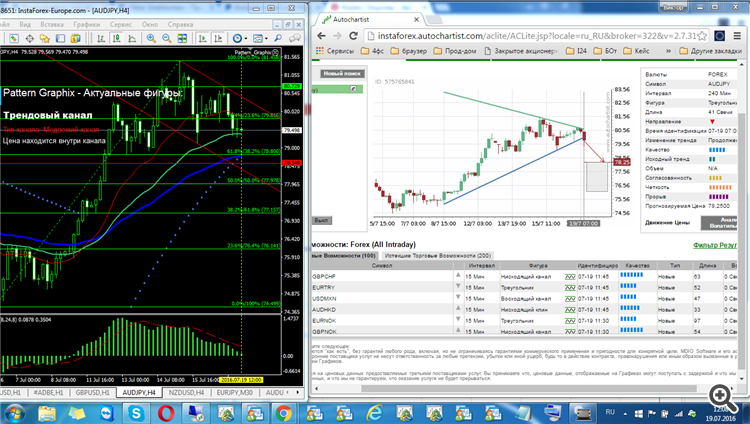Switch chart to Bar chart mode
Screen dimensions: 750x424
click(x=101, y=38)
